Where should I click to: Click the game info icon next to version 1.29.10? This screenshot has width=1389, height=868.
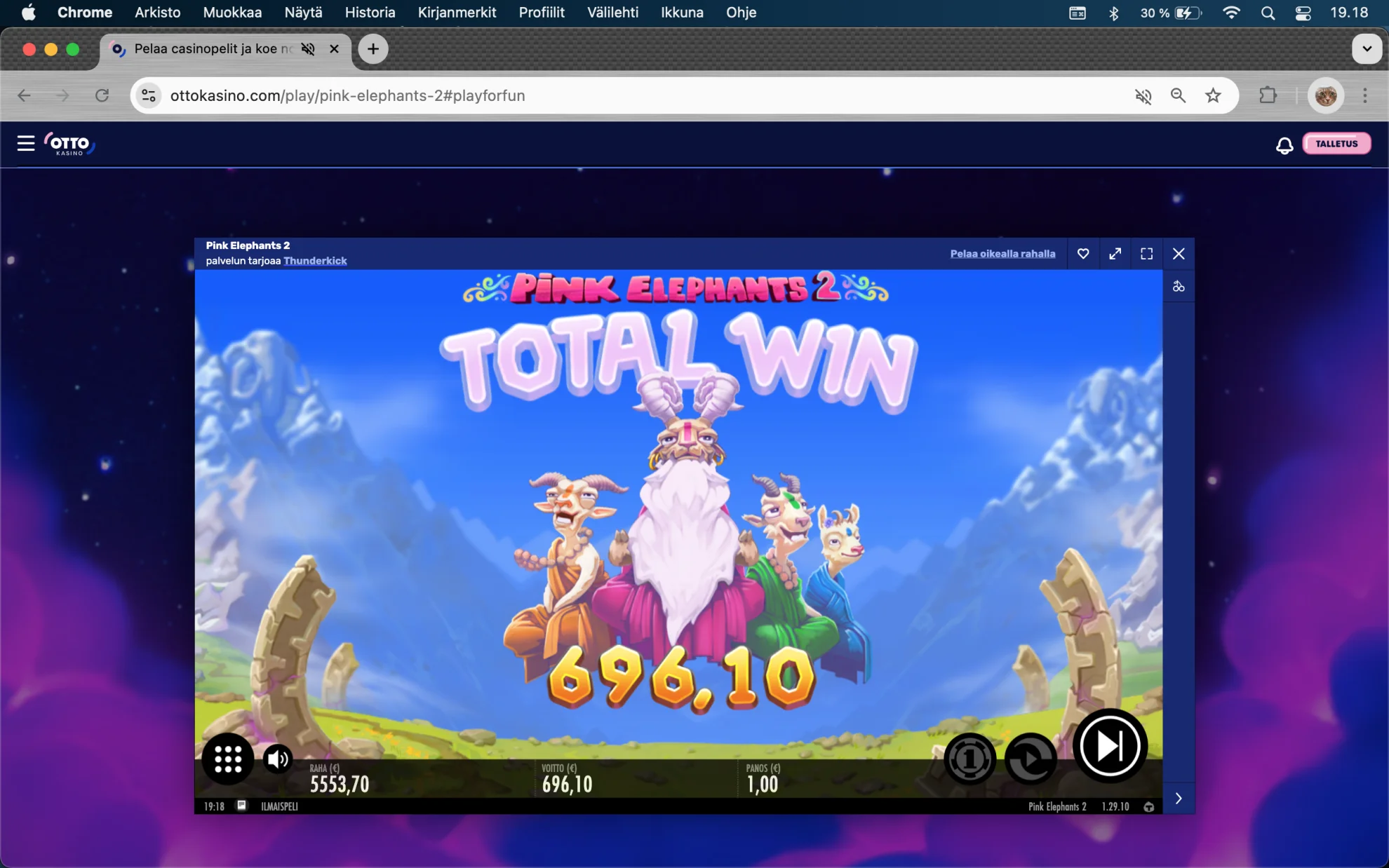click(1148, 806)
